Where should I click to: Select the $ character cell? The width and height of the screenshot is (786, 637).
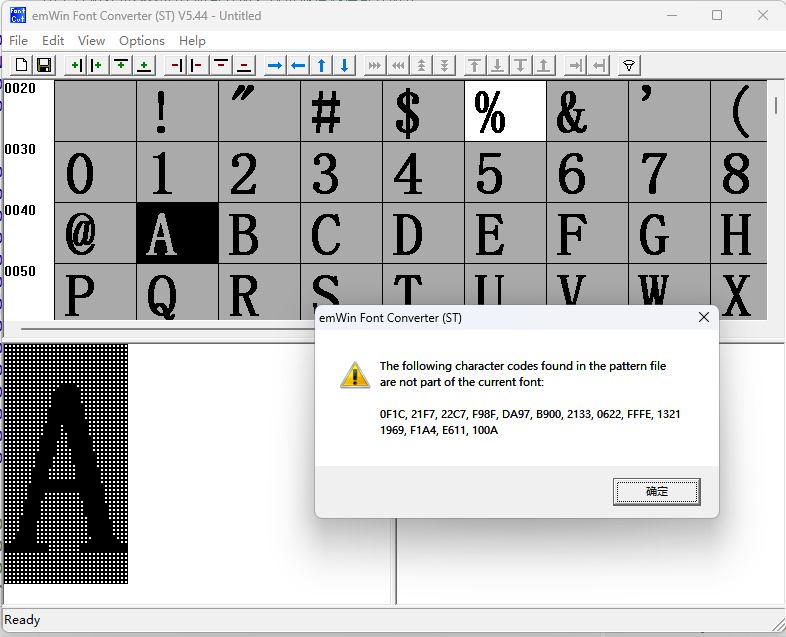point(423,111)
